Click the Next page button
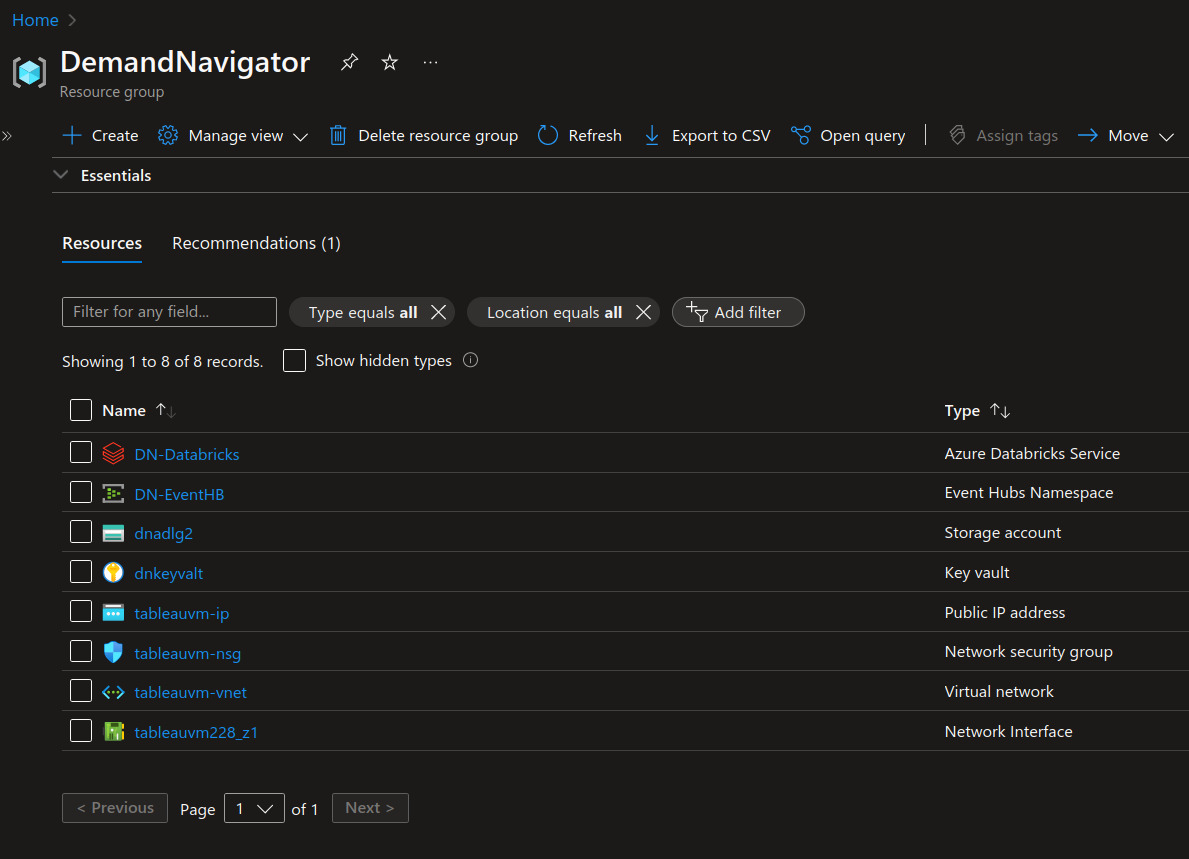Viewport: 1189px width, 859px height. coord(370,808)
